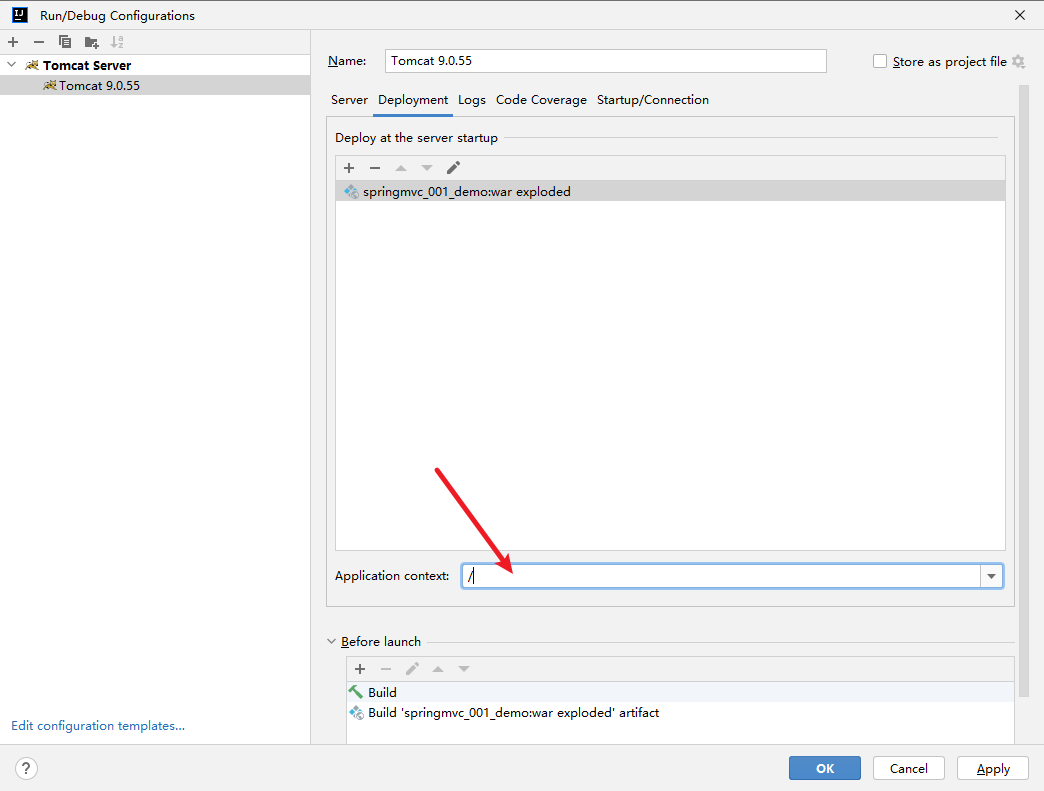This screenshot has width=1044, height=791.
Task: Select Build 'springmvc_001_demo:war exploded' artifact task
Action: (680, 712)
